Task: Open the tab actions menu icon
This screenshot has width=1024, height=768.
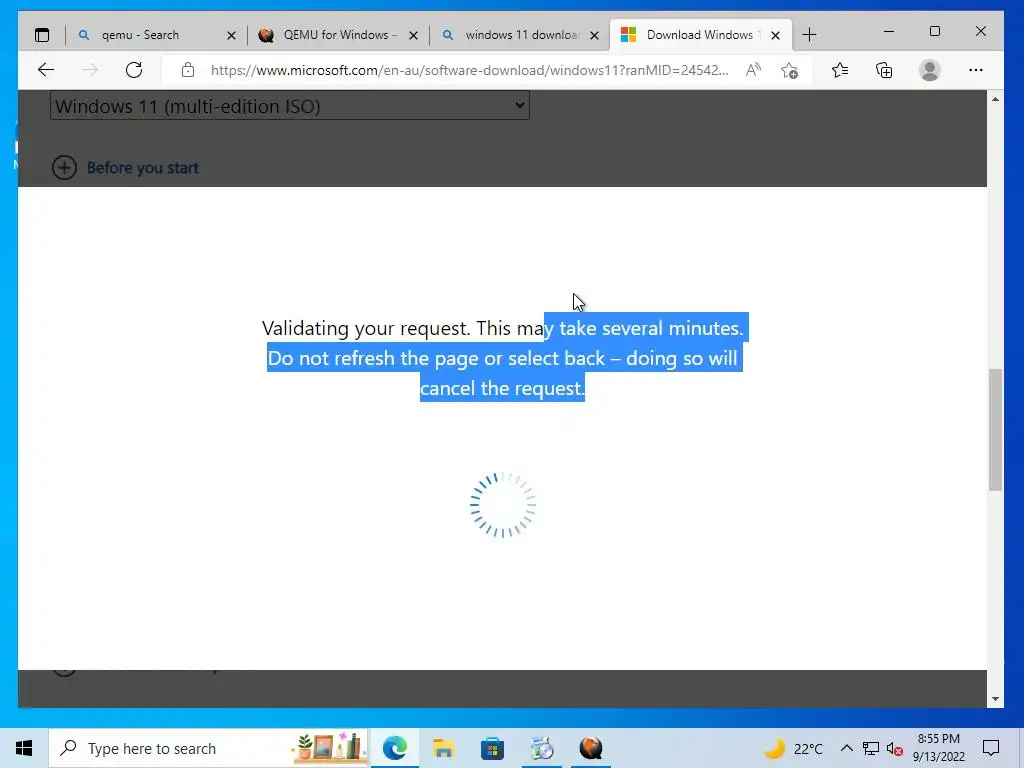Action: [42, 35]
